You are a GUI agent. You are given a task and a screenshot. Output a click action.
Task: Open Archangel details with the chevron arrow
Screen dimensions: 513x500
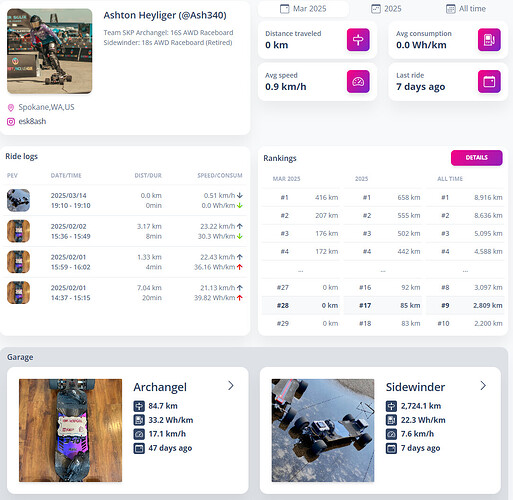pos(231,386)
